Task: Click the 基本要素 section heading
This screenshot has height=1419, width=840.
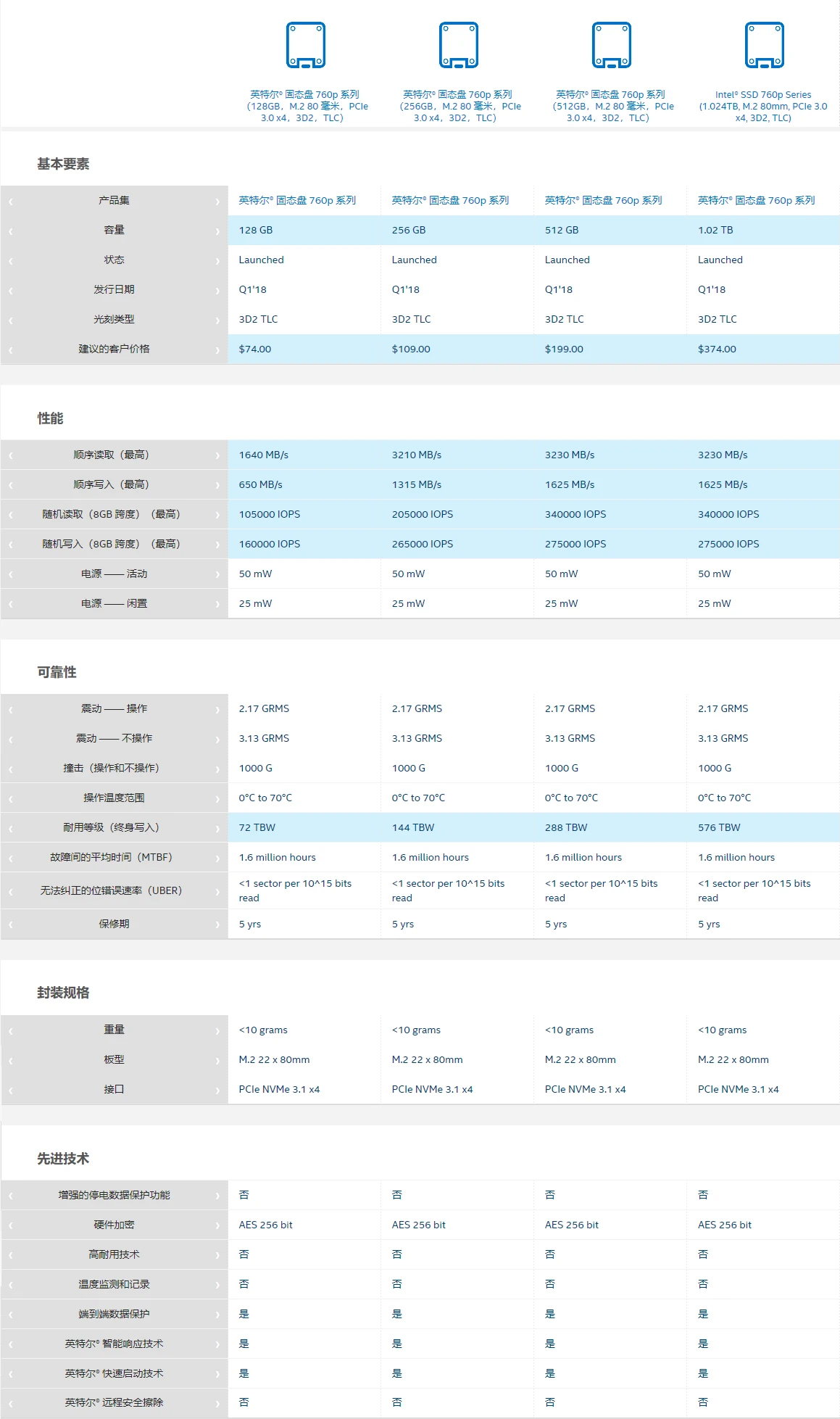Action: click(x=63, y=164)
